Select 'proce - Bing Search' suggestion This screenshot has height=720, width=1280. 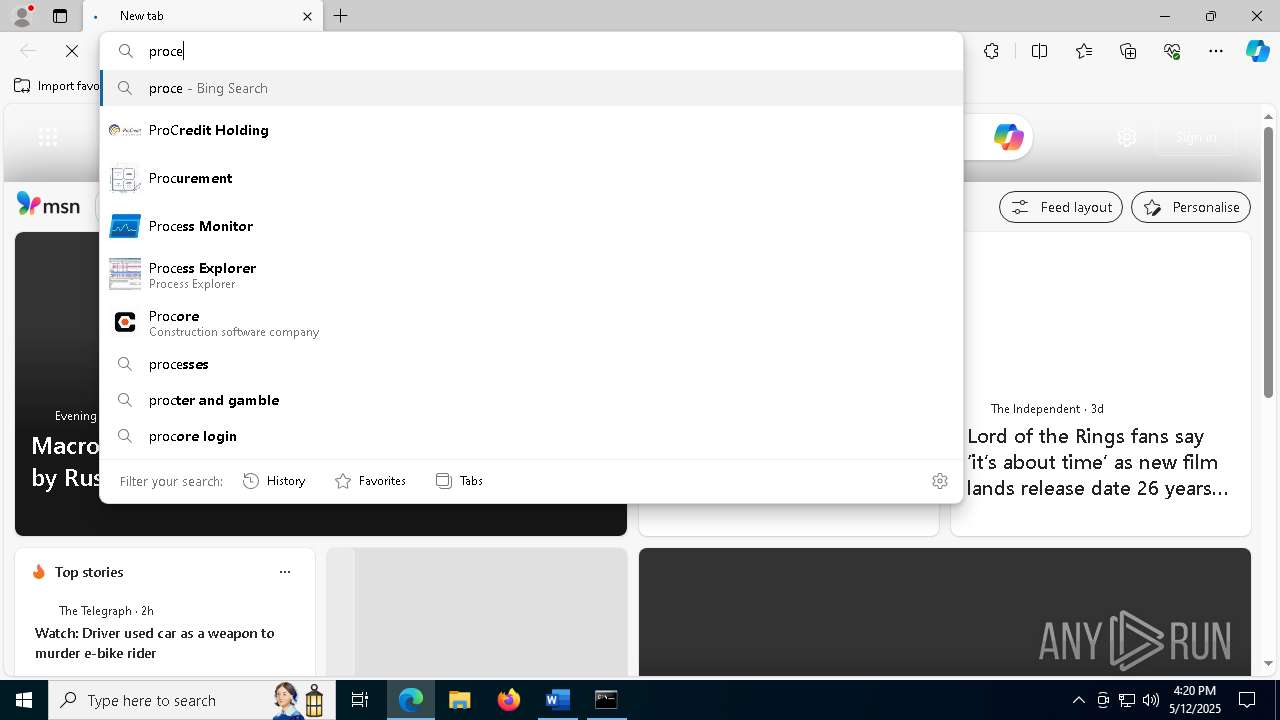531,88
